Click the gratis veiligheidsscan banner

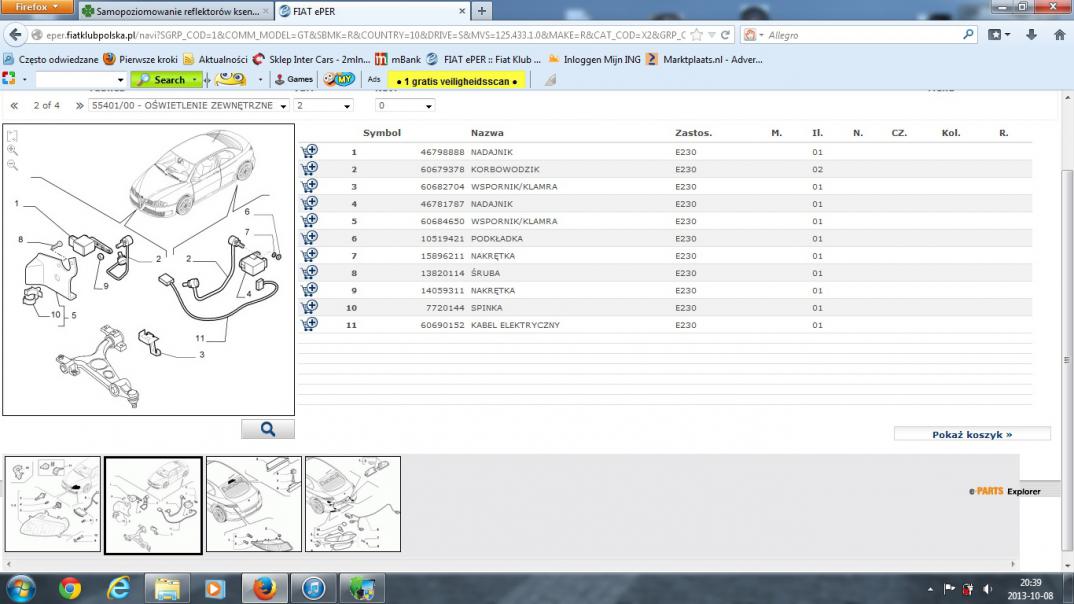pos(457,81)
